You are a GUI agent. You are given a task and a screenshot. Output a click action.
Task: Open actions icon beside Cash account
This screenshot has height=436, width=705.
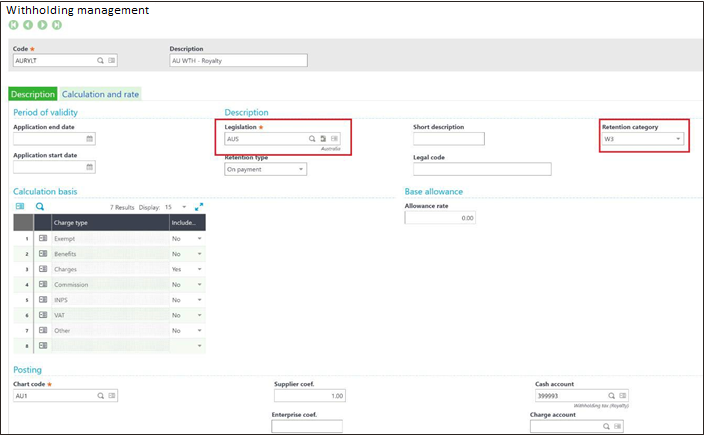point(622,396)
